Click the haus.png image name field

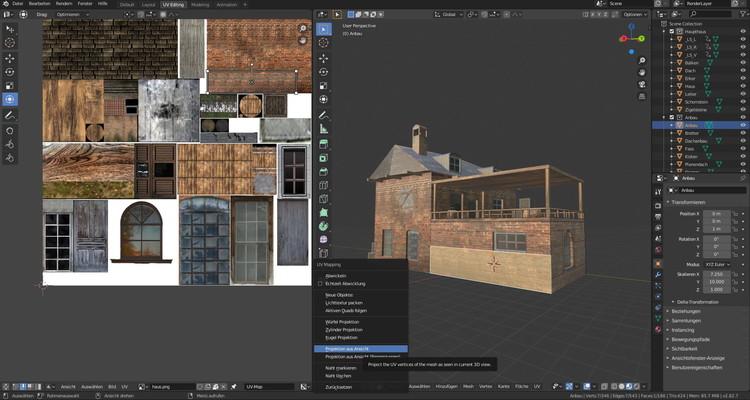[172, 387]
